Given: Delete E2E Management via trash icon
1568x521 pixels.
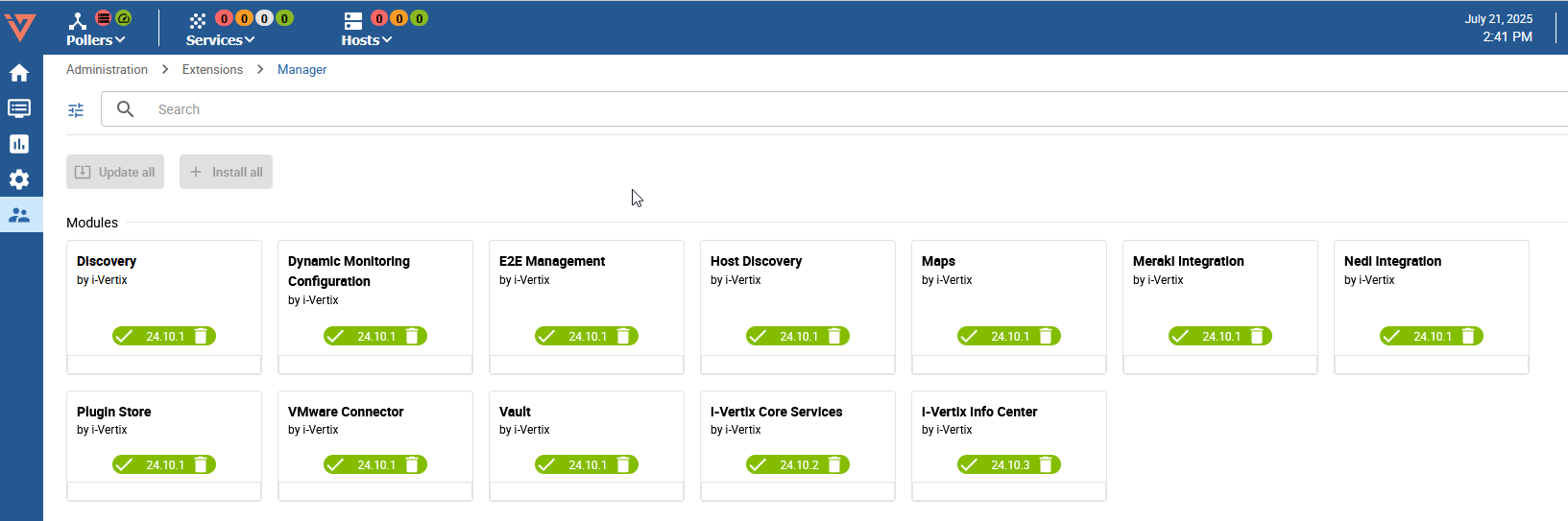Looking at the screenshot, I should pyautogui.click(x=623, y=336).
